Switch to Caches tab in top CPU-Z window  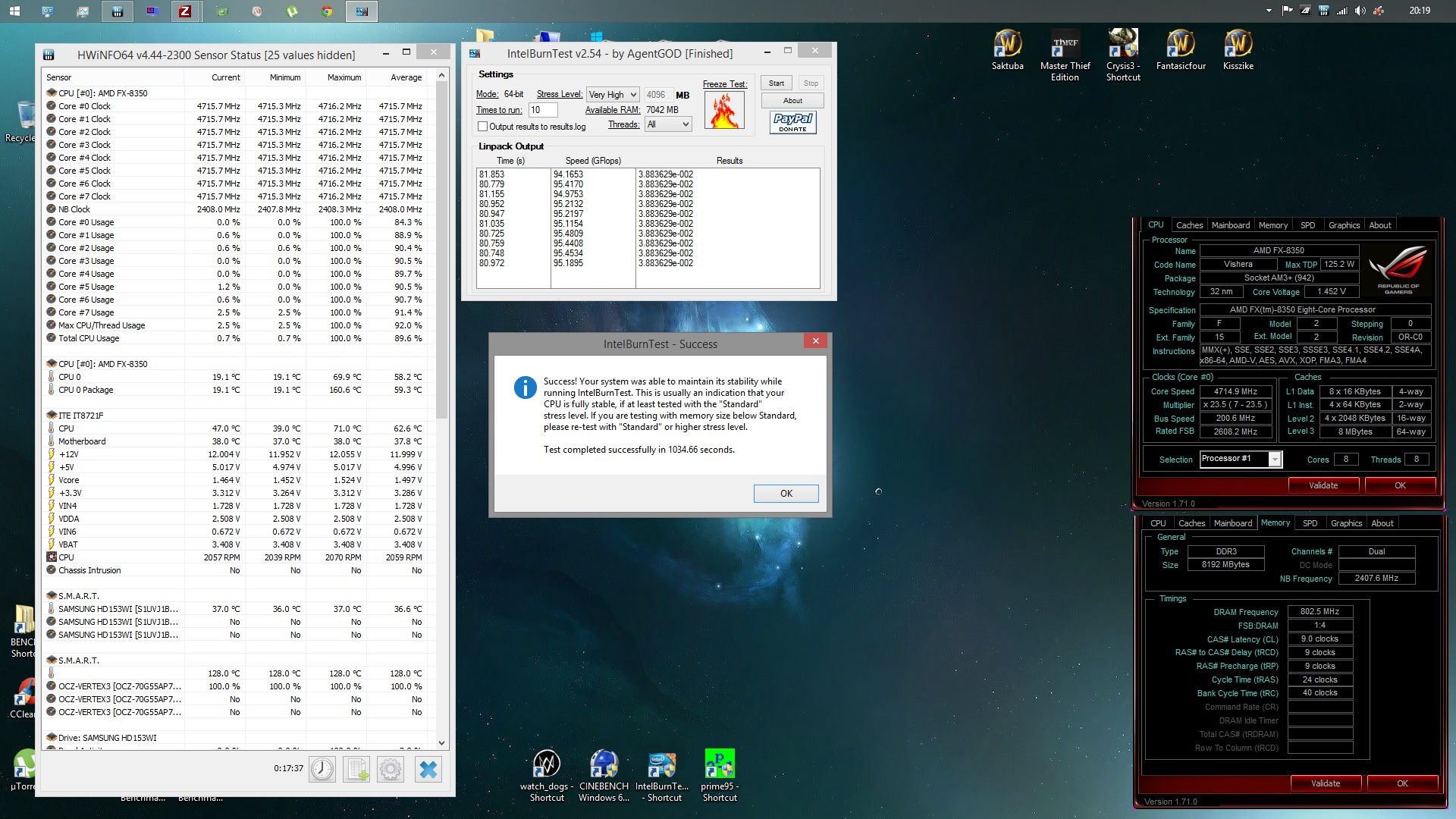tap(1189, 225)
